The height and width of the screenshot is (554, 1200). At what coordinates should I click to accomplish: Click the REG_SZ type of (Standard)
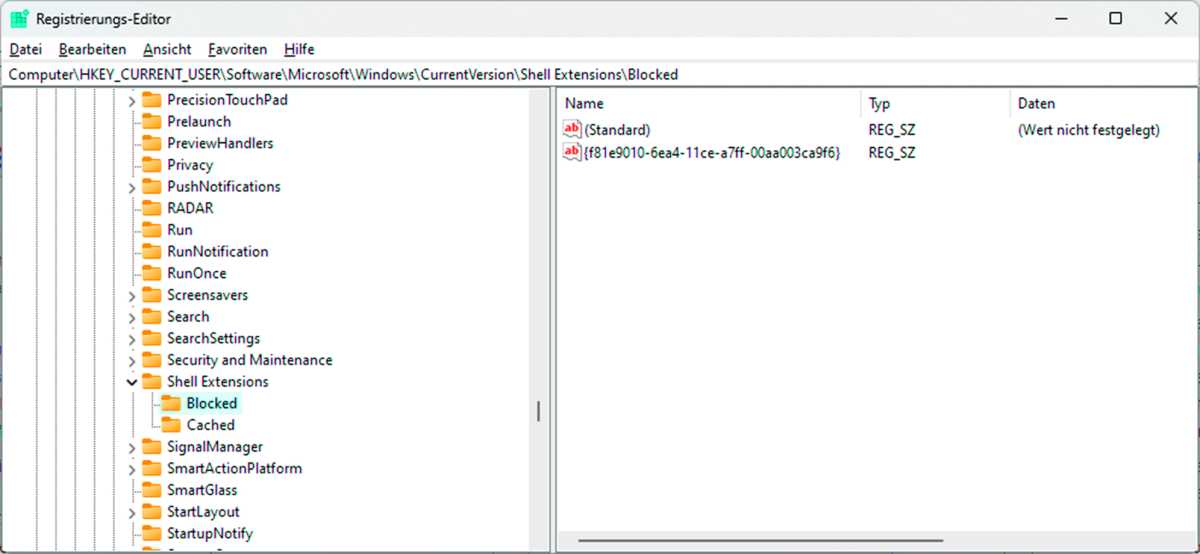tap(892, 130)
